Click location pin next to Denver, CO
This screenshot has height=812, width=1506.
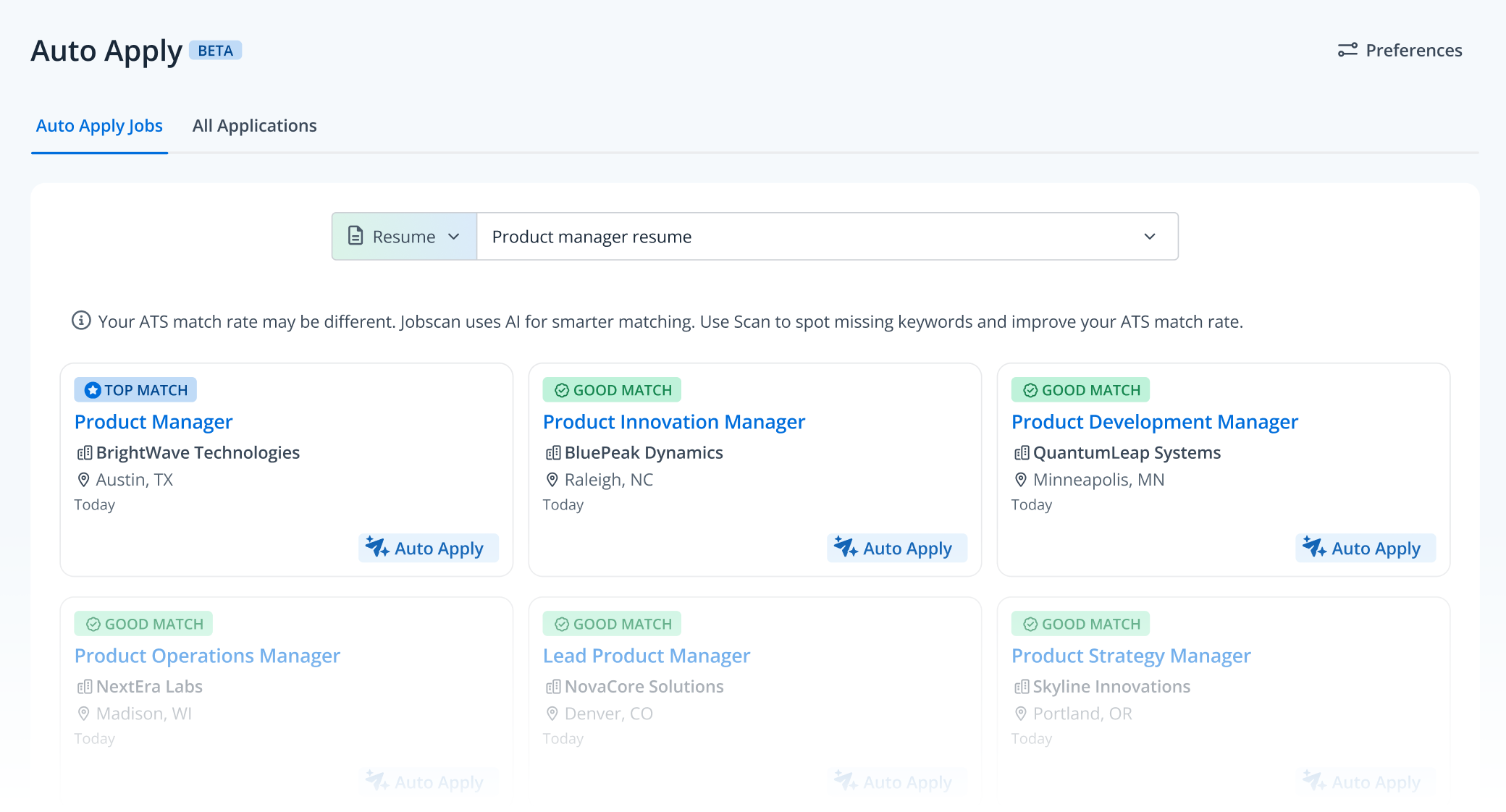point(552,714)
